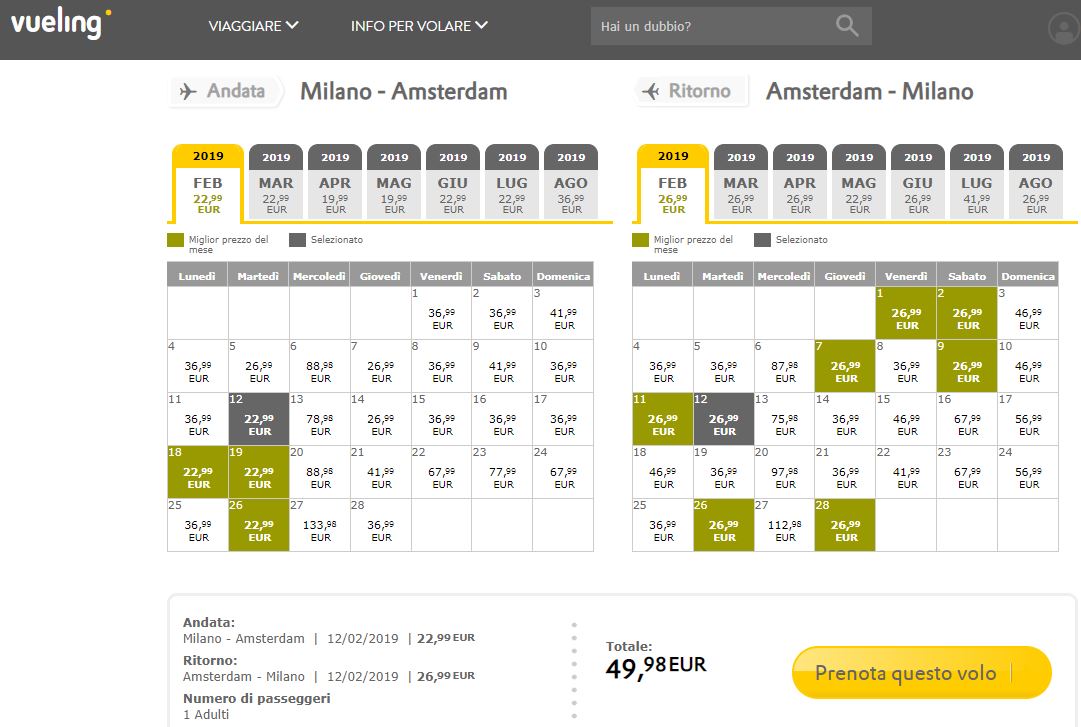This screenshot has height=727, width=1081.
Task: Choose selected return February 12 cell
Action: point(723,419)
